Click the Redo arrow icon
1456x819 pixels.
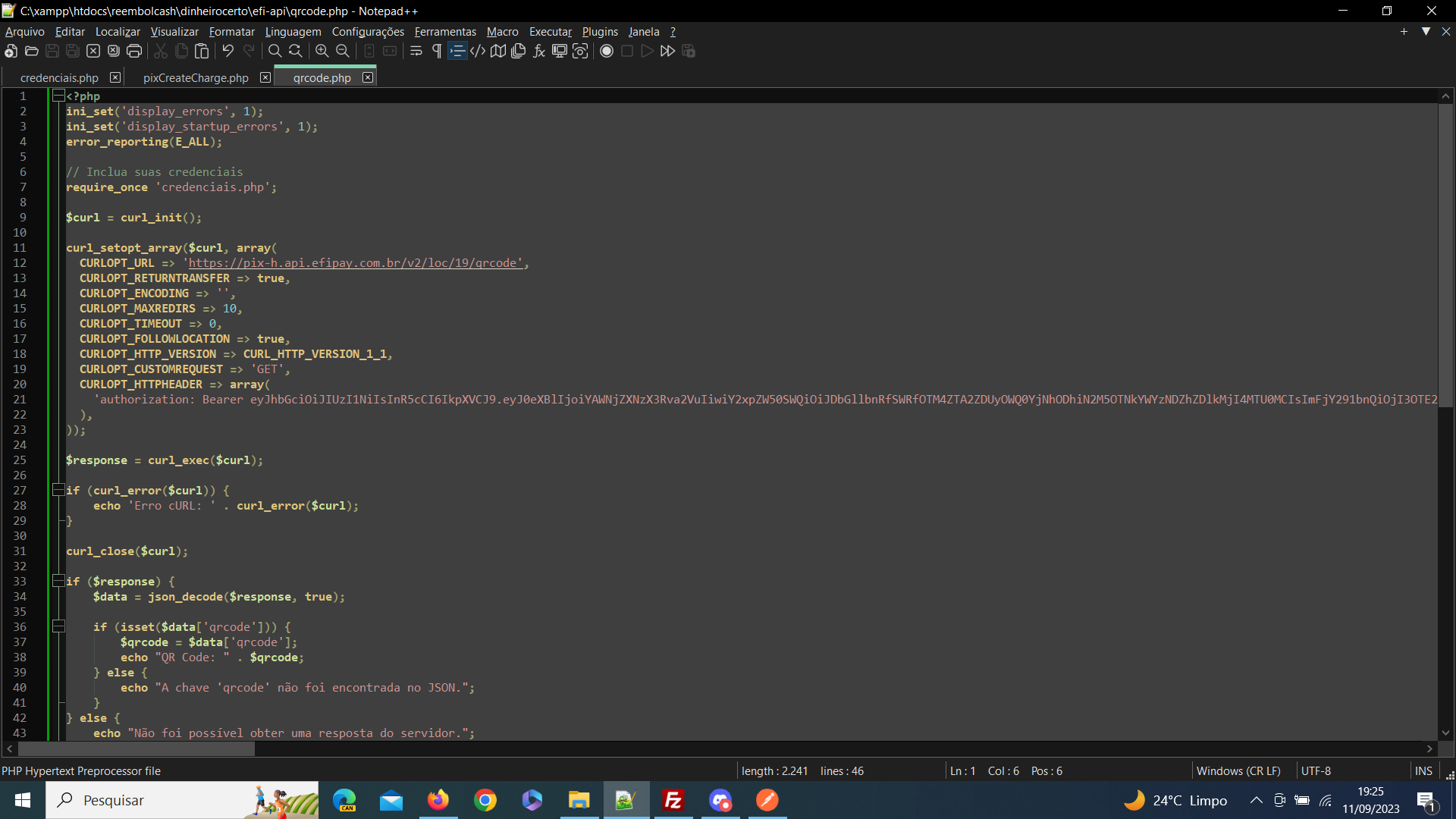point(248,51)
